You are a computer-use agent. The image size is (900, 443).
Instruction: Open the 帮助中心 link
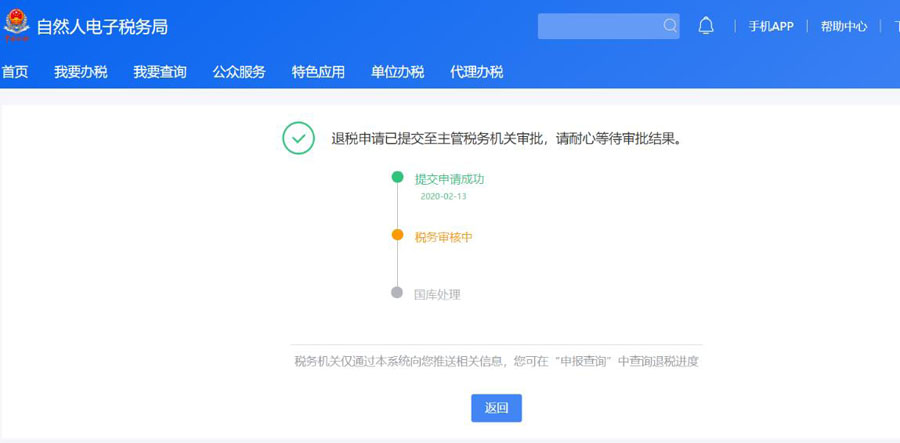click(843, 26)
